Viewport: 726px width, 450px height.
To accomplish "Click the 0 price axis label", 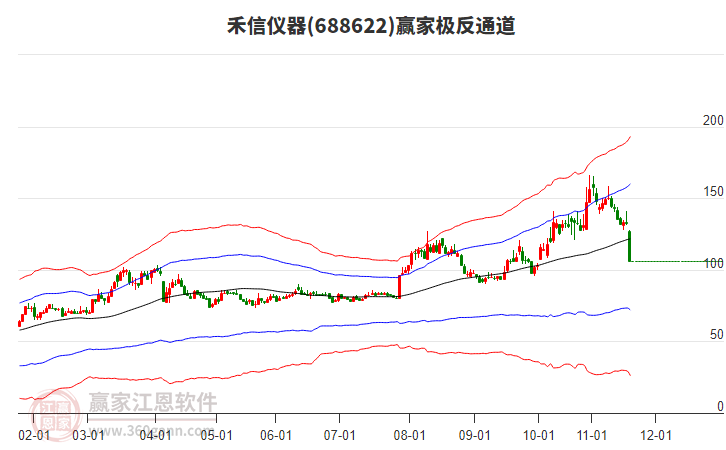I will coord(720,406).
